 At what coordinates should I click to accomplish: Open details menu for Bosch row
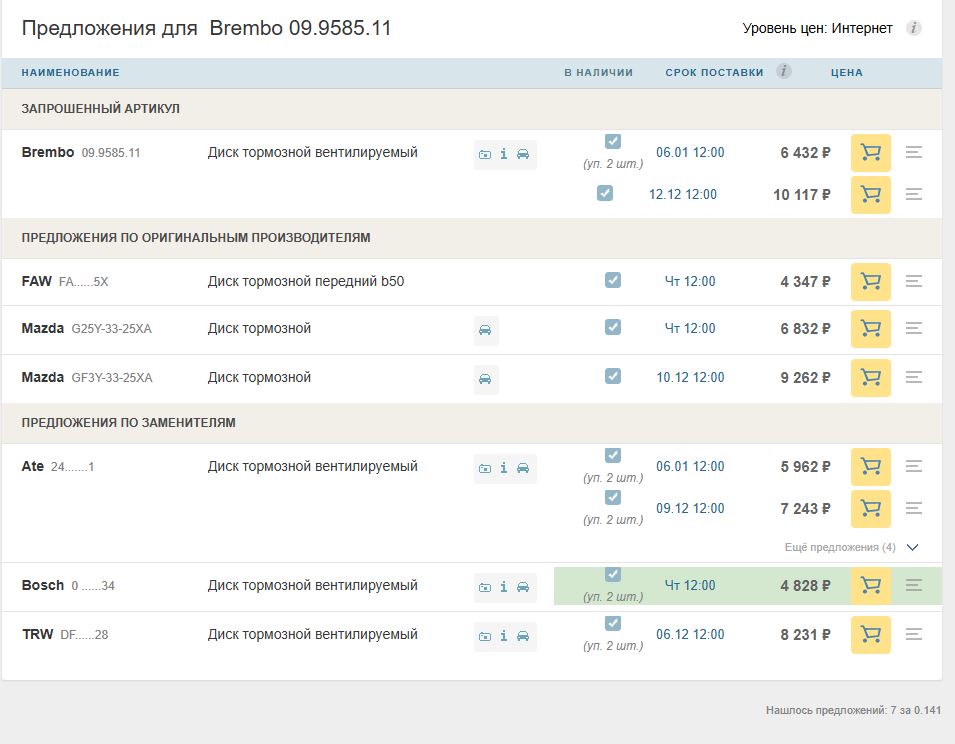click(x=914, y=585)
